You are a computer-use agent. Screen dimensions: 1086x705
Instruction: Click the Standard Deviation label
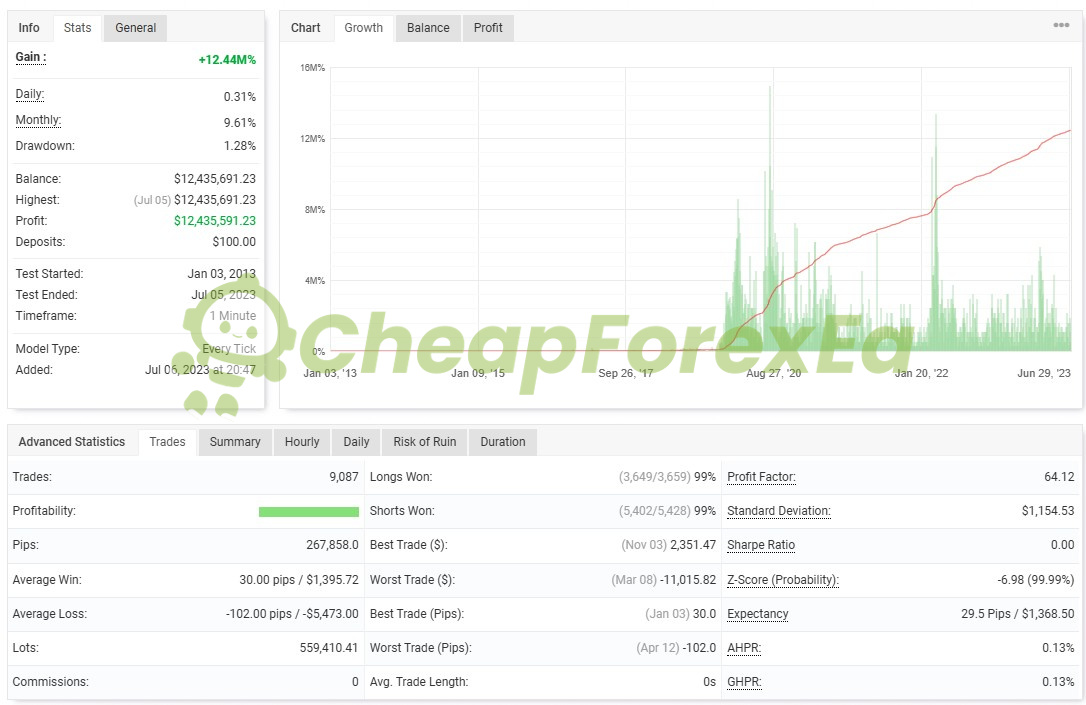click(x=778, y=511)
